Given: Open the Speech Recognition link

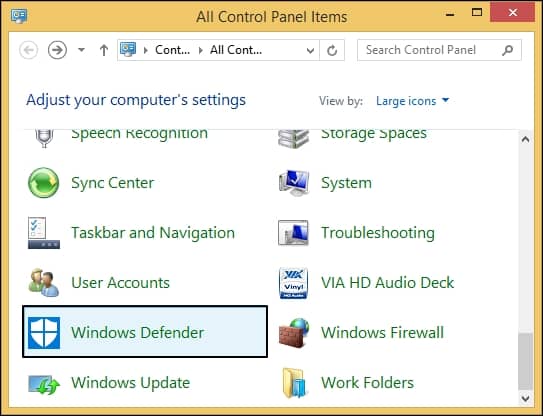Looking at the screenshot, I should pyautogui.click(x=139, y=135).
